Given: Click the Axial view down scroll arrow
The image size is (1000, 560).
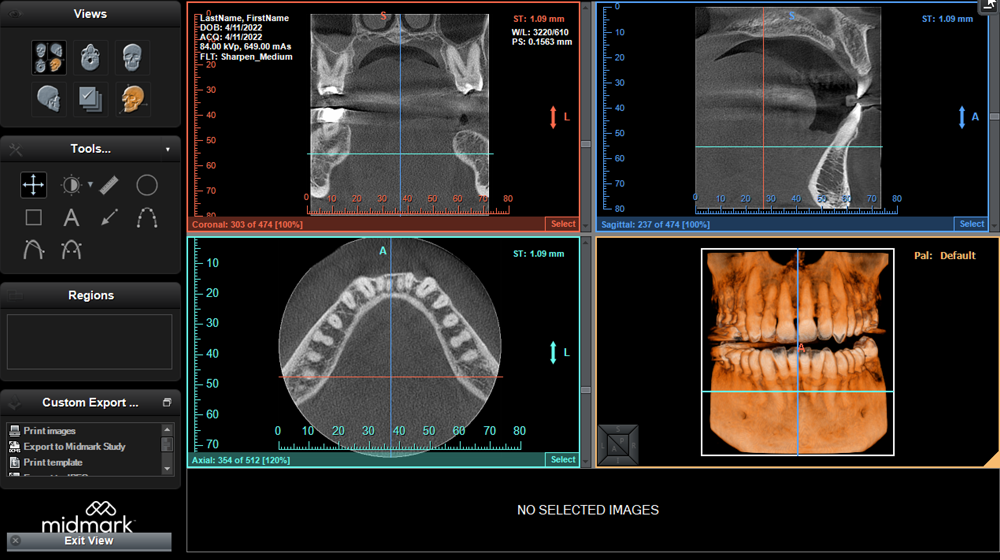Looking at the screenshot, I should tap(585, 462).
